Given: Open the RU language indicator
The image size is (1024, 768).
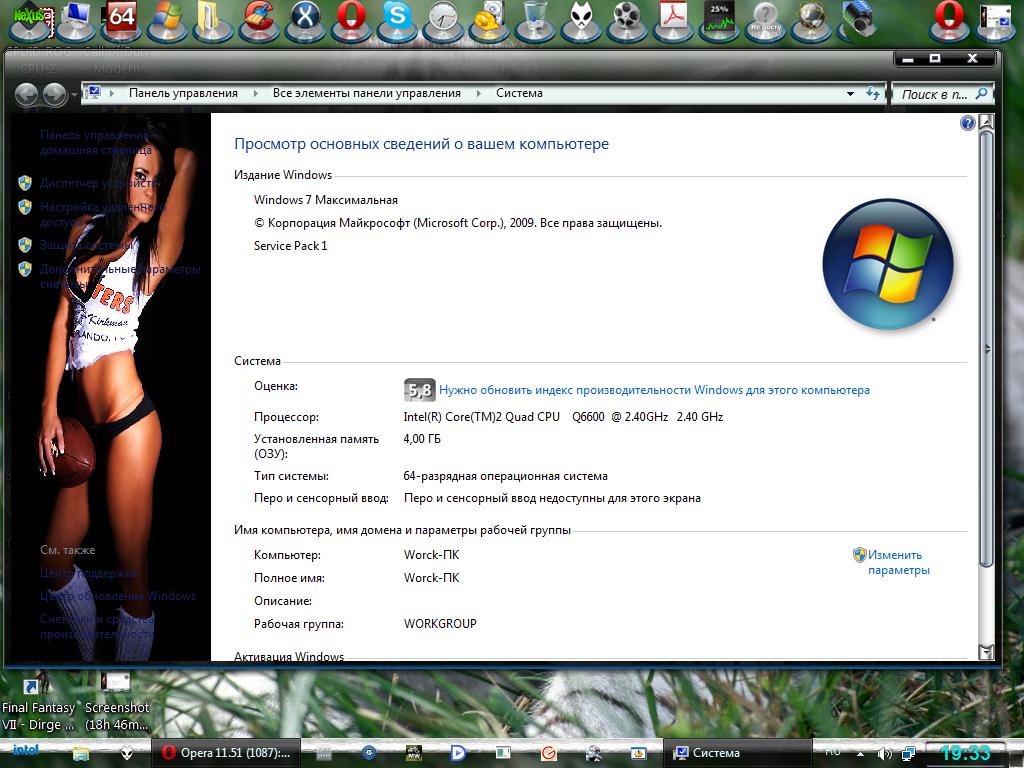Looking at the screenshot, I should pos(833,752).
